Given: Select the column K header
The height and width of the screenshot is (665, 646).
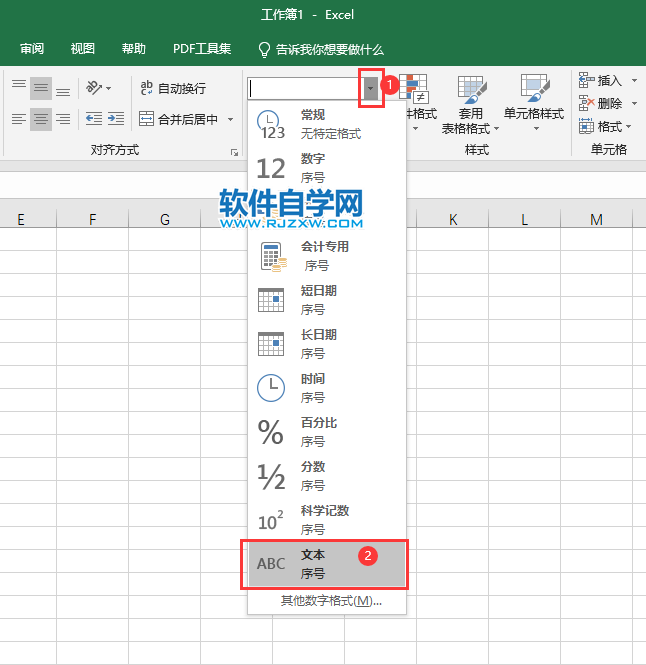Looking at the screenshot, I should tap(453, 219).
